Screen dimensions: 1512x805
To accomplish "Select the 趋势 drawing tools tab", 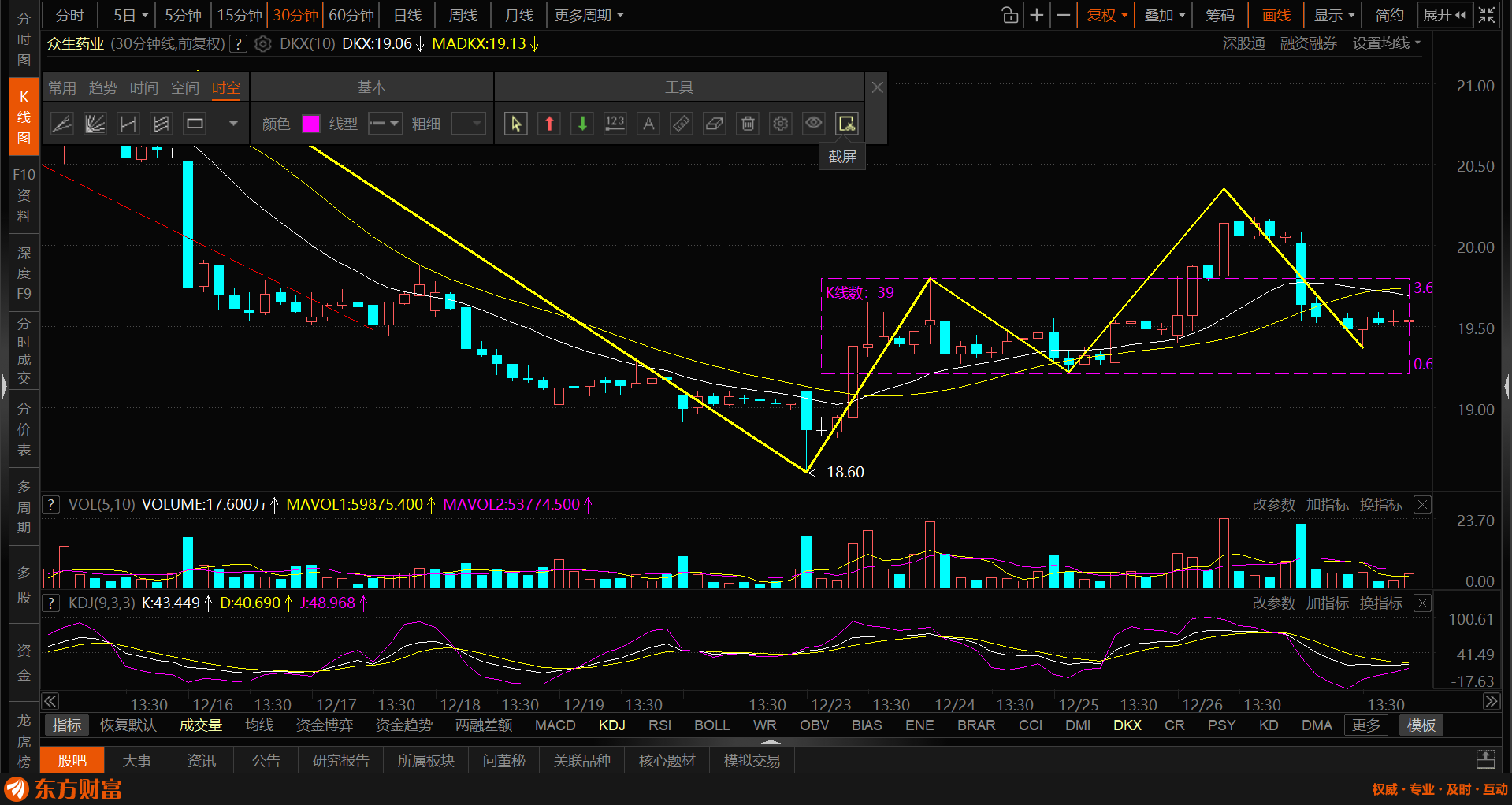I will point(103,87).
